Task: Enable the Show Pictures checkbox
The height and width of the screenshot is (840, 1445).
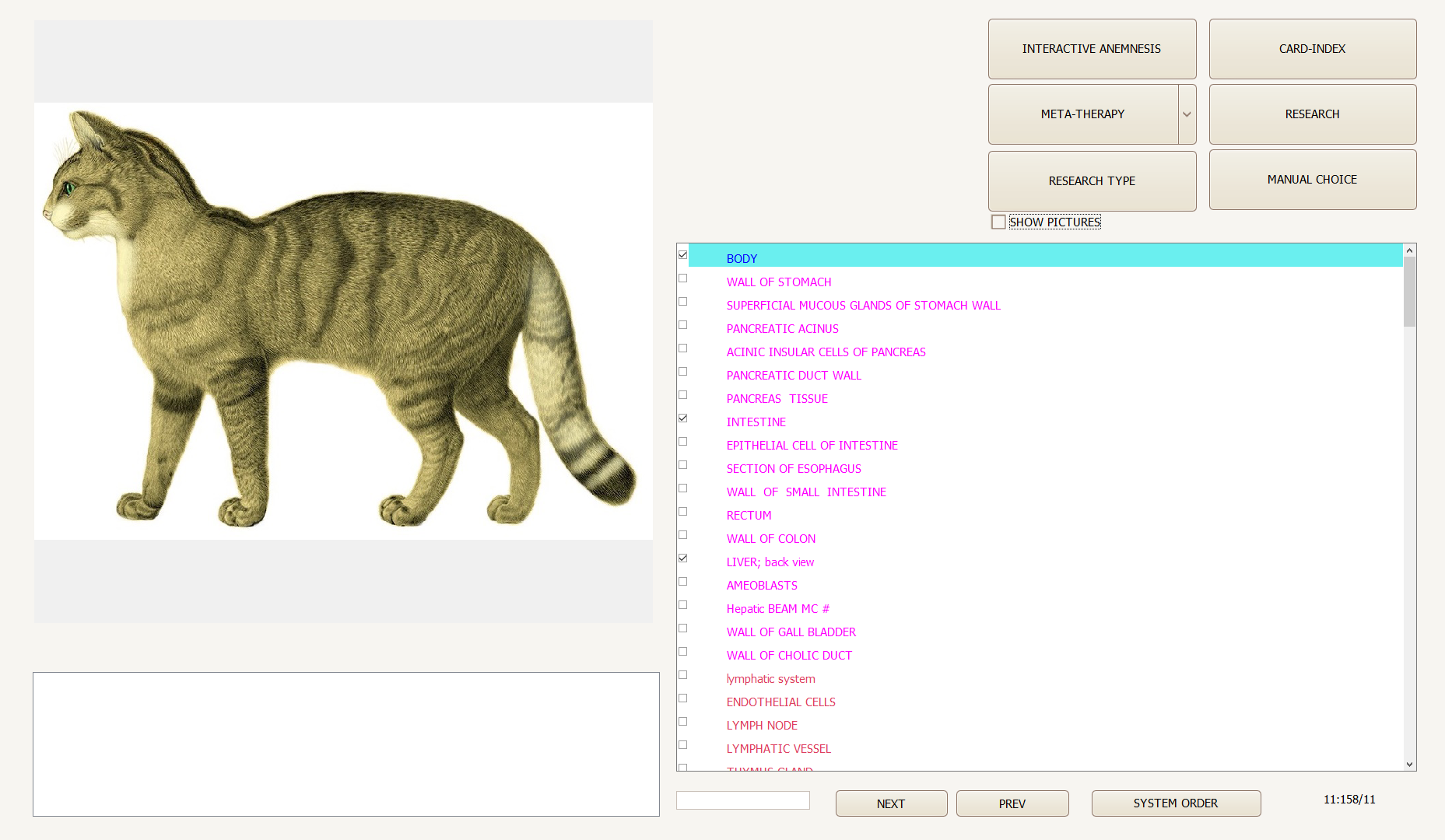Action: (x=998, y=222)
